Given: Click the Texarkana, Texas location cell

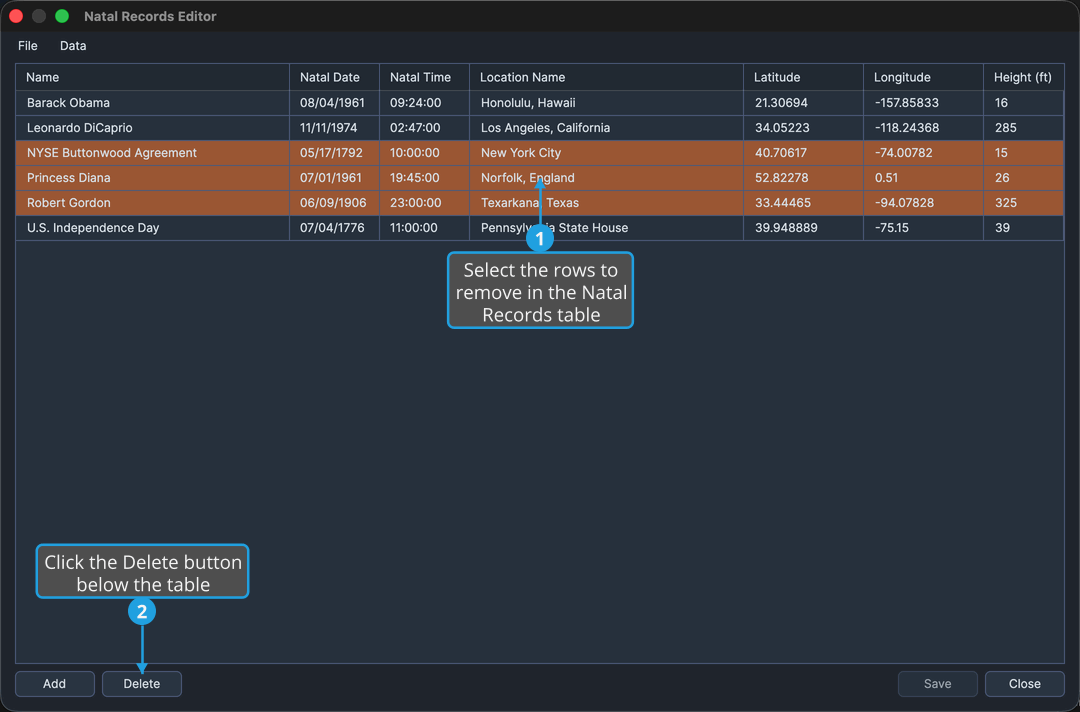Looking at the screenshot, I should (606, 202).
